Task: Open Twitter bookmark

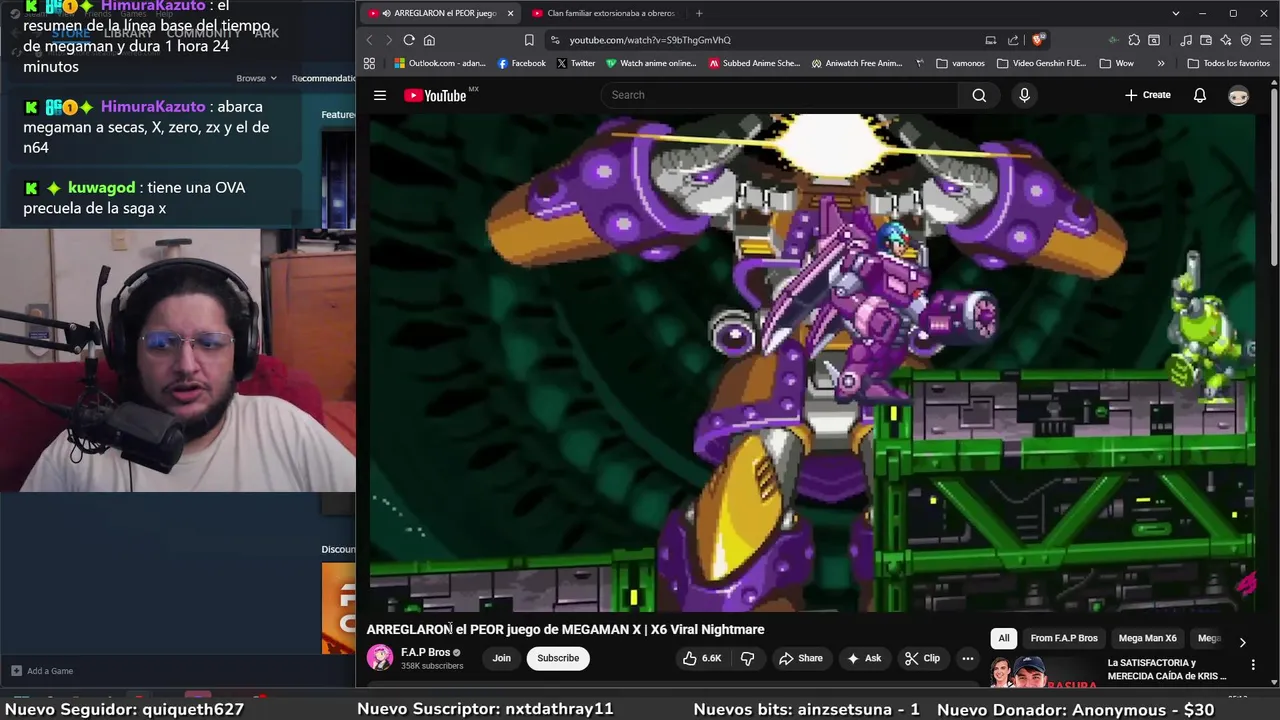Action: tap(576, 63)
